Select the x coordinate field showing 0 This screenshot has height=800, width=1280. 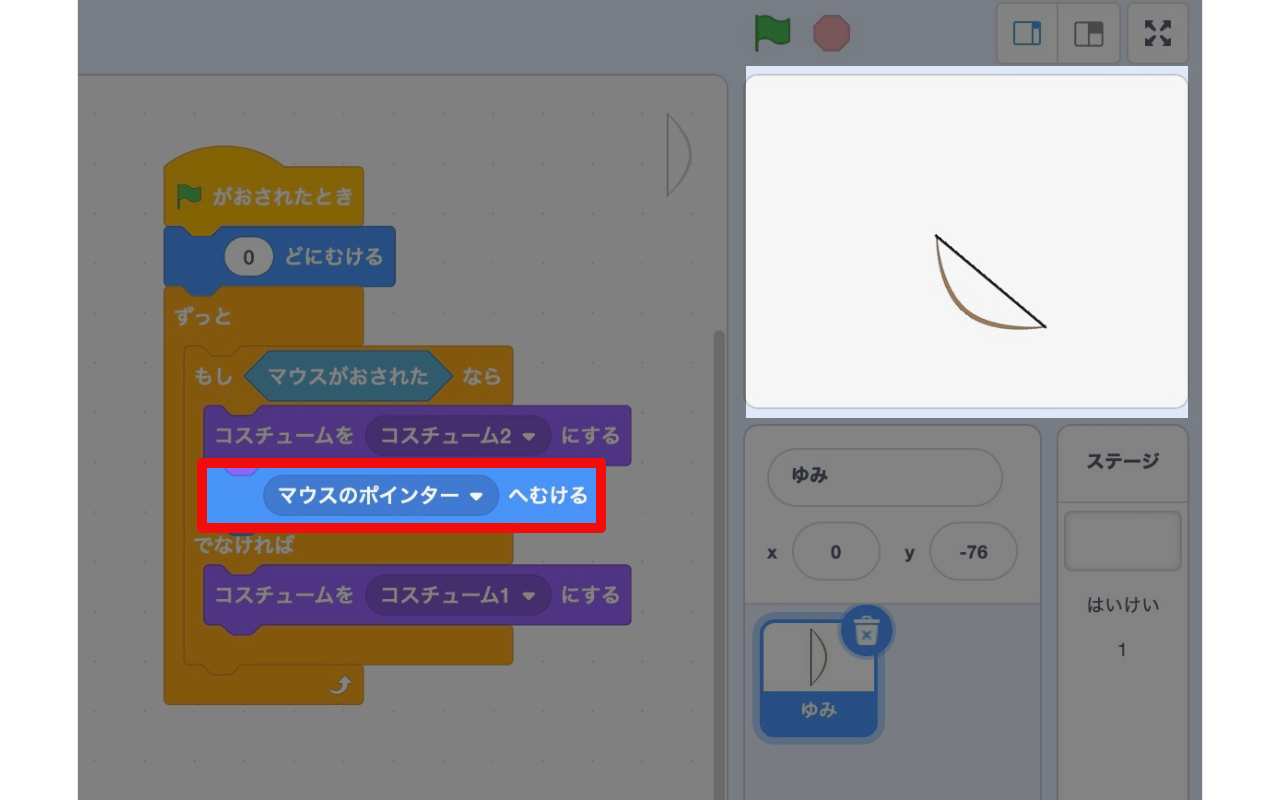[837, 551]
